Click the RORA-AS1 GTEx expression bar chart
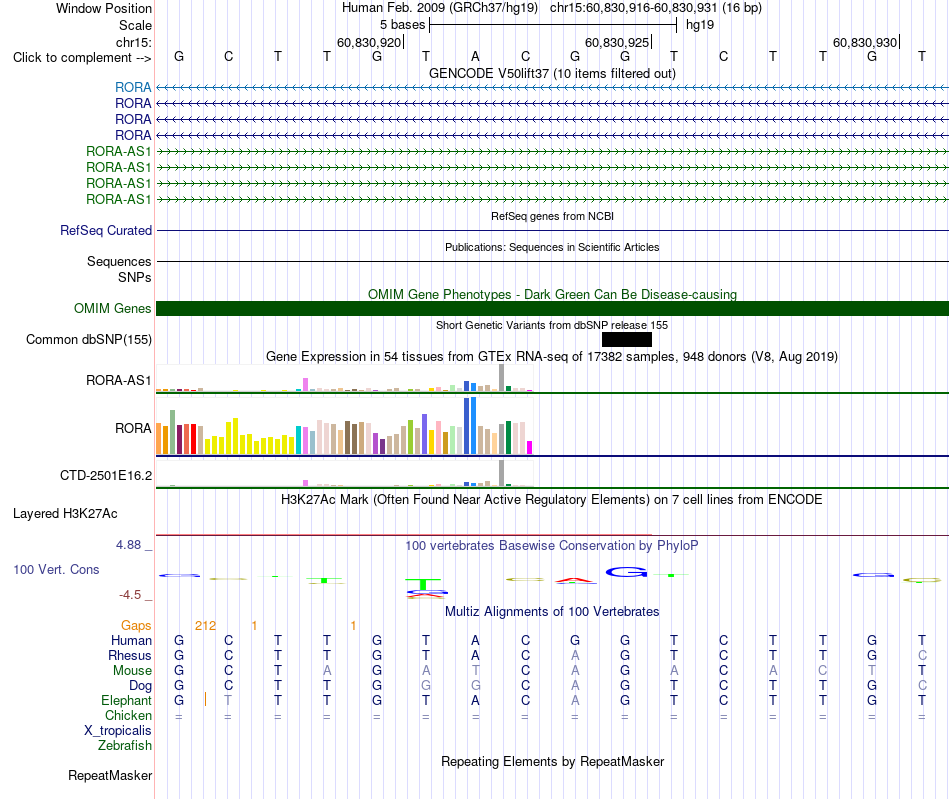Image resolution: width=950 pixels, height=799 pixels. [x=344, y=379]
